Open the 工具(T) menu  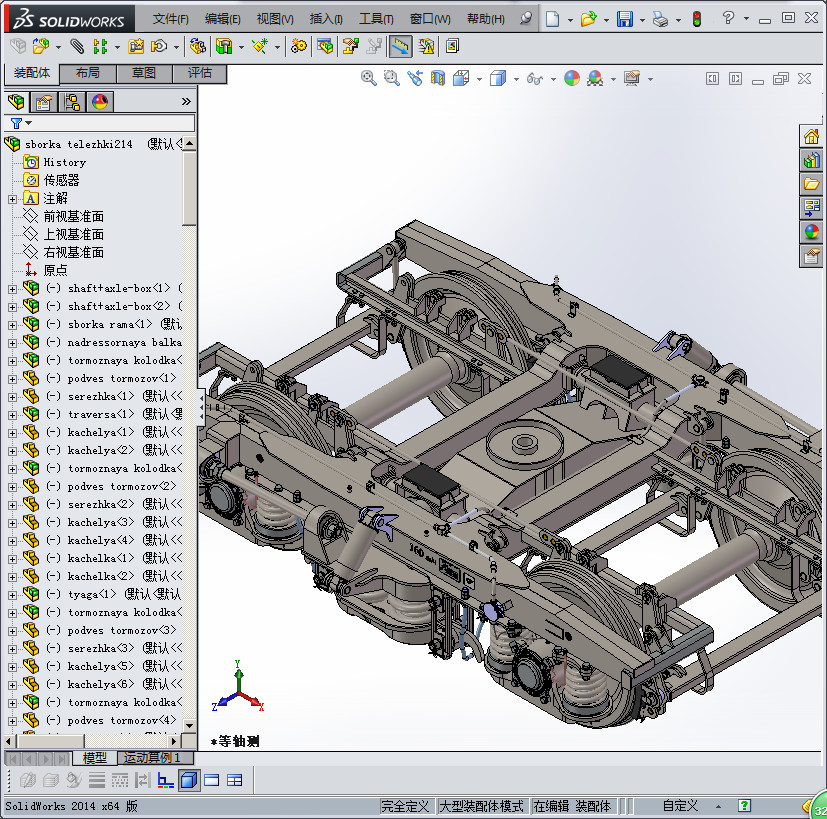[376, 19]
